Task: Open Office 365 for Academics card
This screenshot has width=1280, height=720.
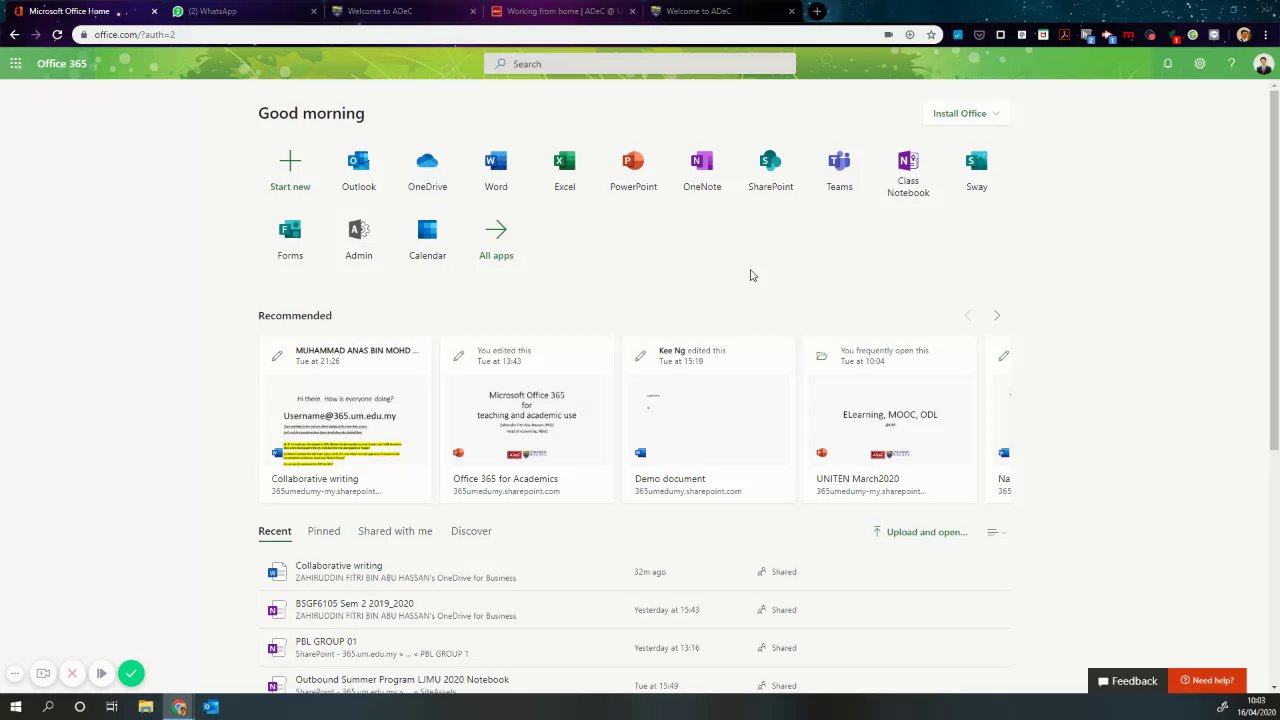Action: click(527, 420)
